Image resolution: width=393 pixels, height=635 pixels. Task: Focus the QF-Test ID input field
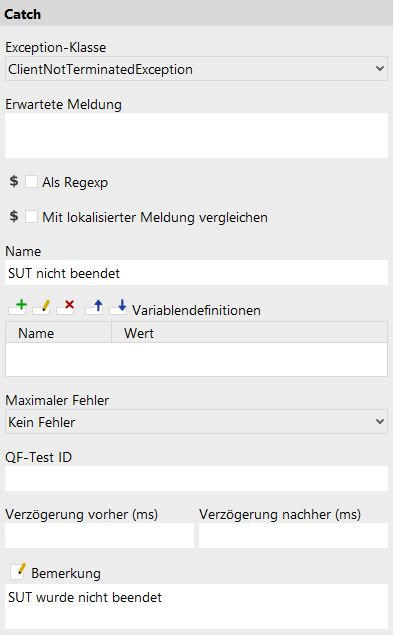coord(196,479)
